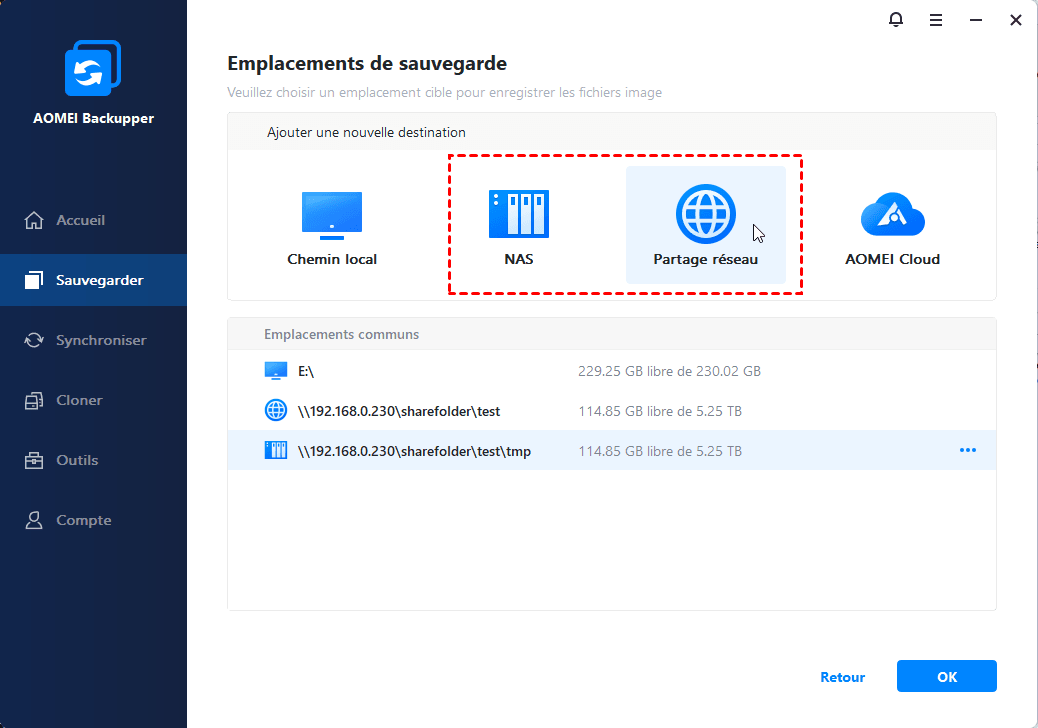Image resolution: width=1038 pixels, height=728 pixels.
Task: Go to Accueil in sidebar
Action: pyautogui.click(x=93, y=220)
